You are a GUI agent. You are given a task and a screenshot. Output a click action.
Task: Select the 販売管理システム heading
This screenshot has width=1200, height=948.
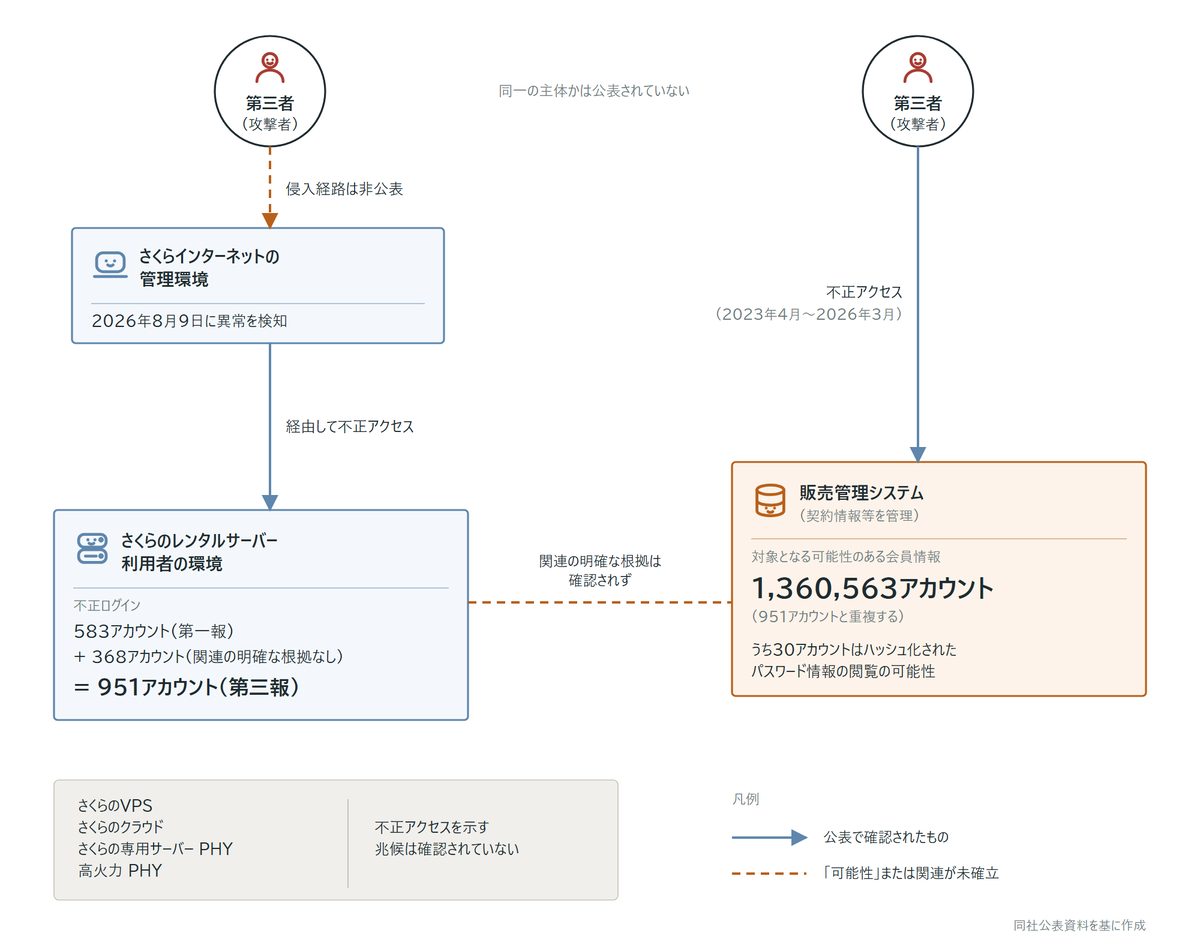pos(861,492)
